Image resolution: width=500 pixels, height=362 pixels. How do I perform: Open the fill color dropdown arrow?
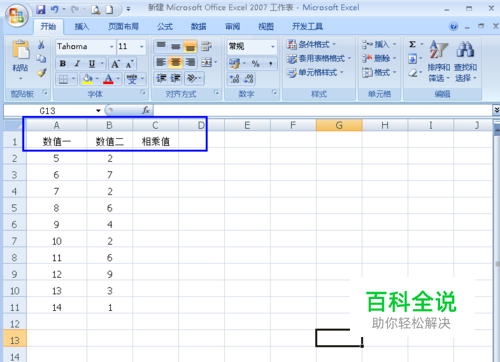coord(97,79)
